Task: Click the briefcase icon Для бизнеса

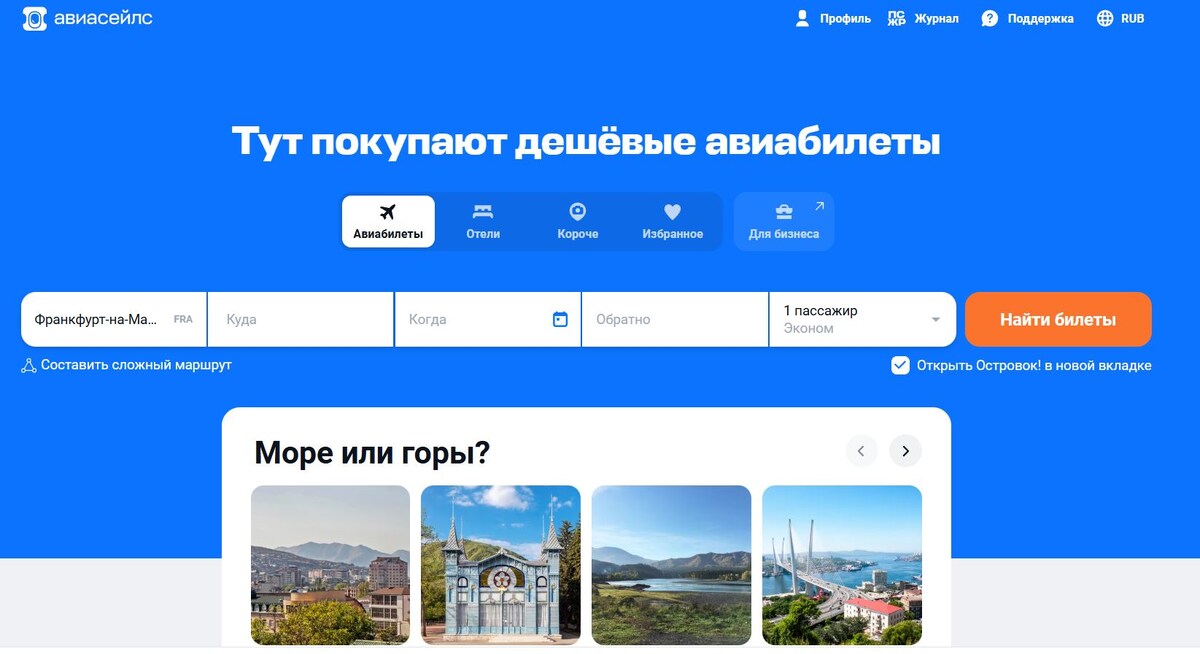Action: point(784,212)
